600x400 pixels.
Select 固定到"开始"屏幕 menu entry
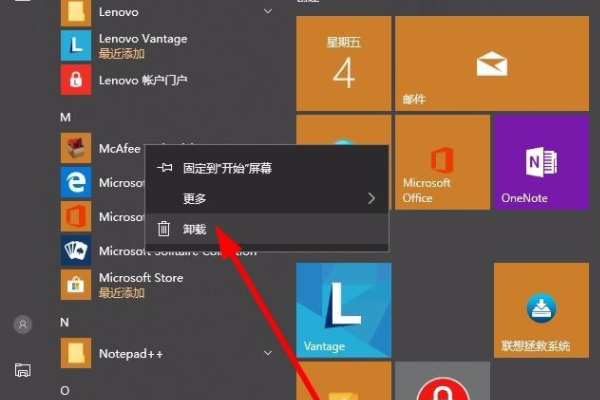click(x=267, y=168)
